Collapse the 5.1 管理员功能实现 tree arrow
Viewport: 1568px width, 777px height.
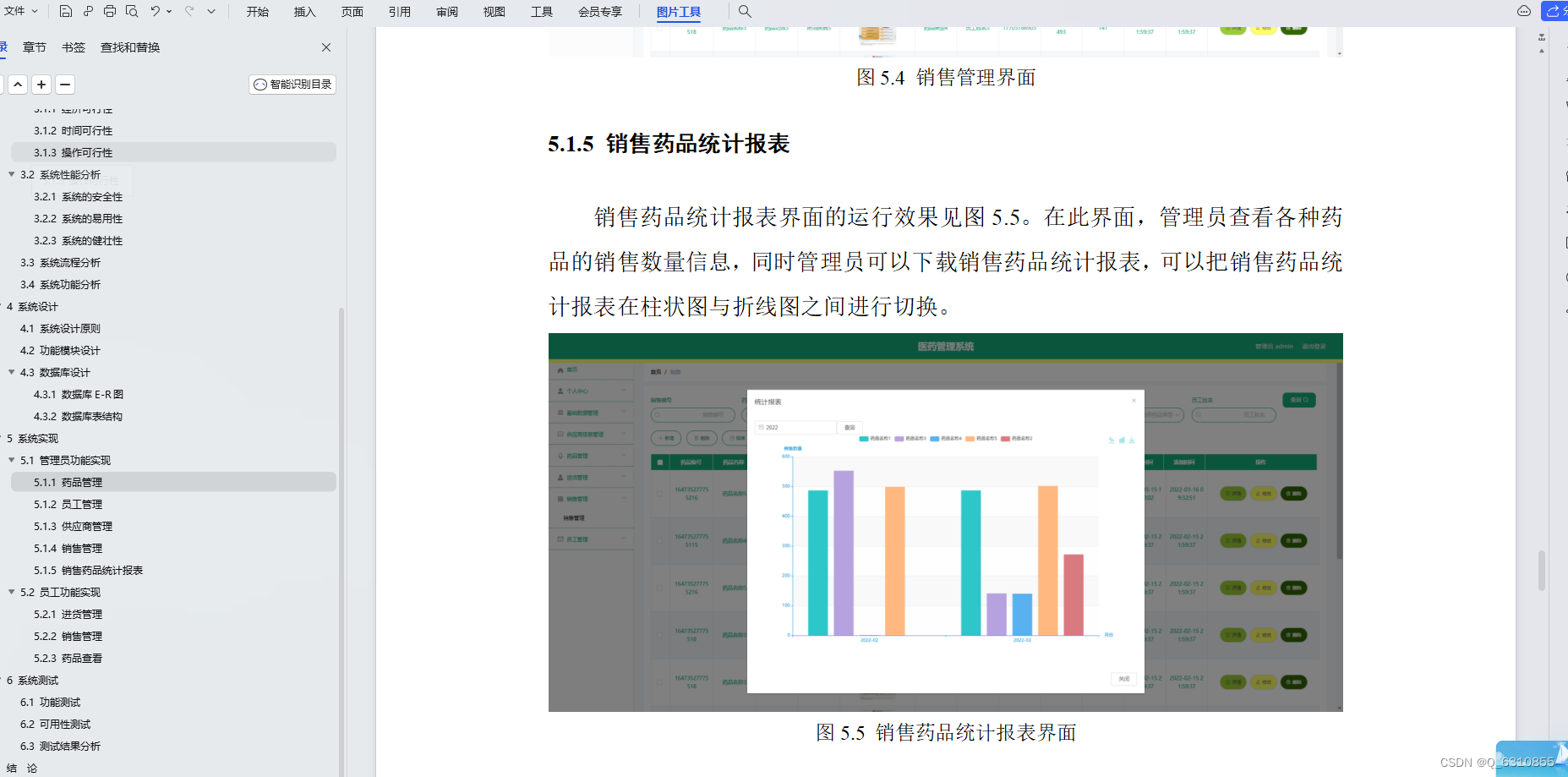(12, 460)
